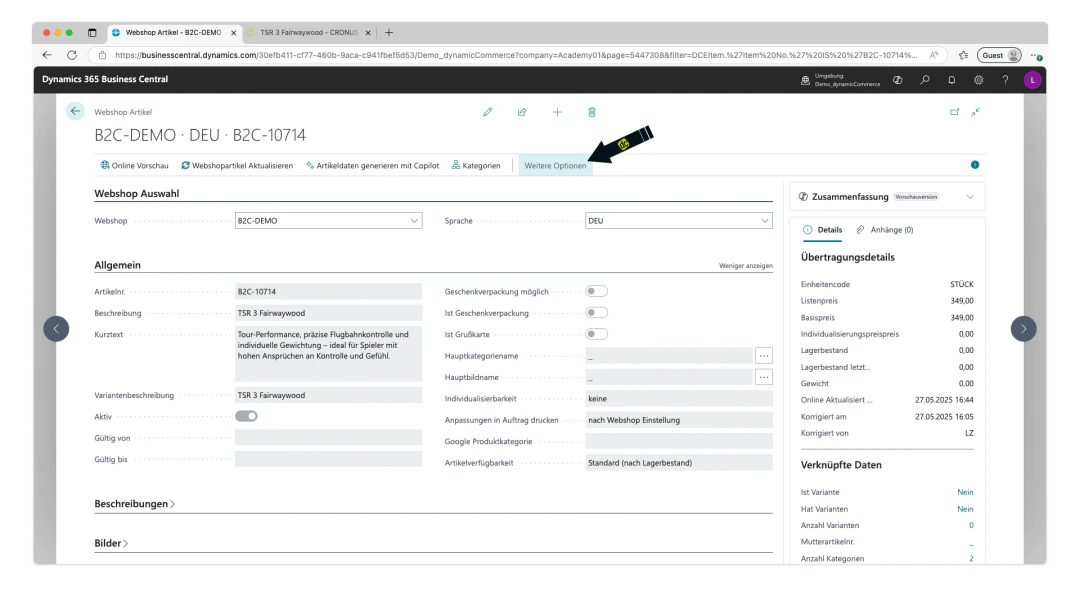Open a new browser tab
This screenshot has height=608, width=1080.
coord(389,32)
